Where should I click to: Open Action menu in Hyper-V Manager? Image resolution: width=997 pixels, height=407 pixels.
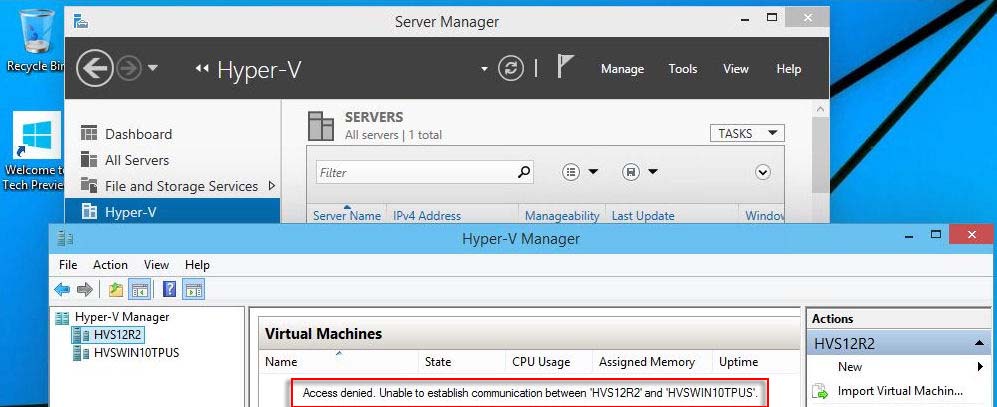110,265
